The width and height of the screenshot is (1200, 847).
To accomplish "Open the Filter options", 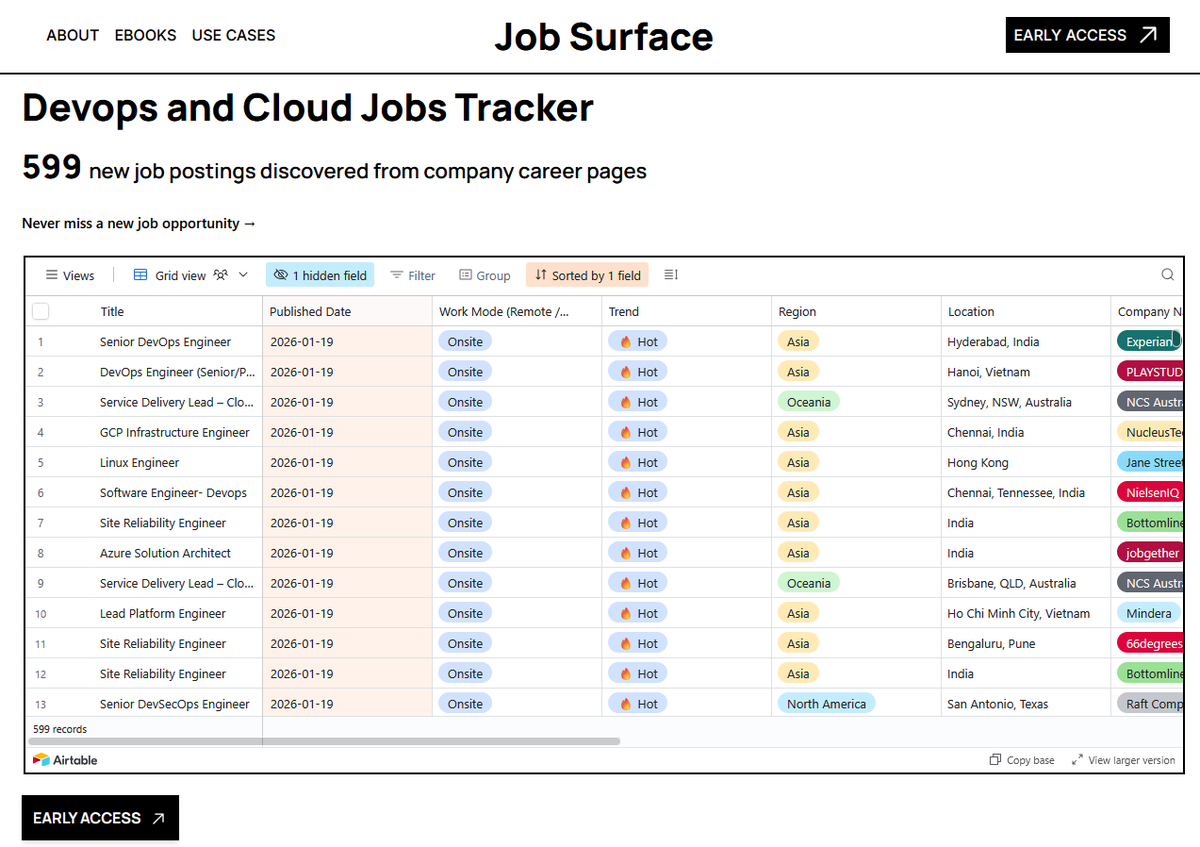I will pos(413,275).
